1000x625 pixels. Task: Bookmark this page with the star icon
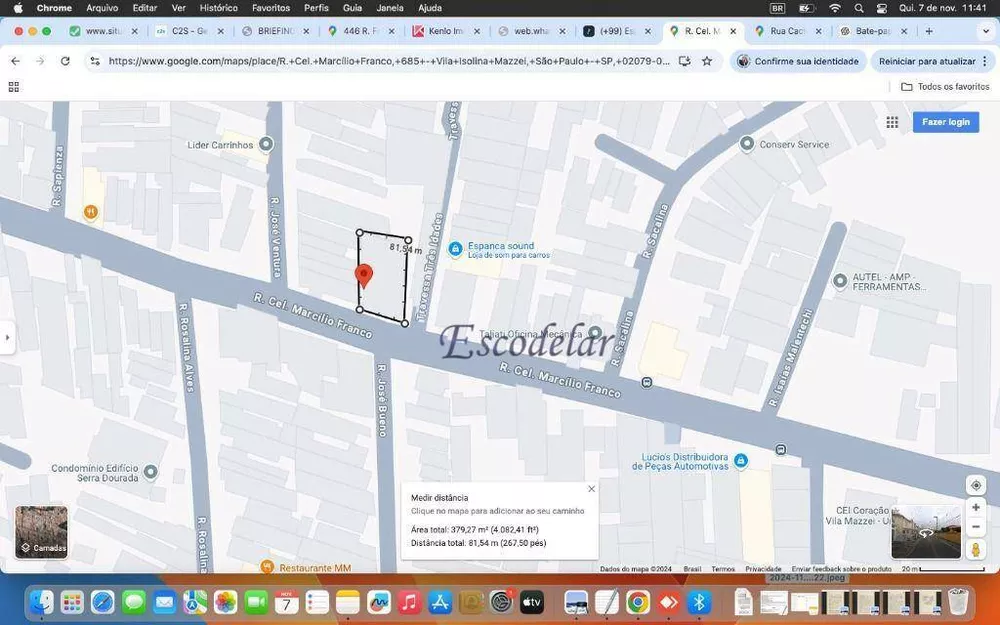pos(707,61)
